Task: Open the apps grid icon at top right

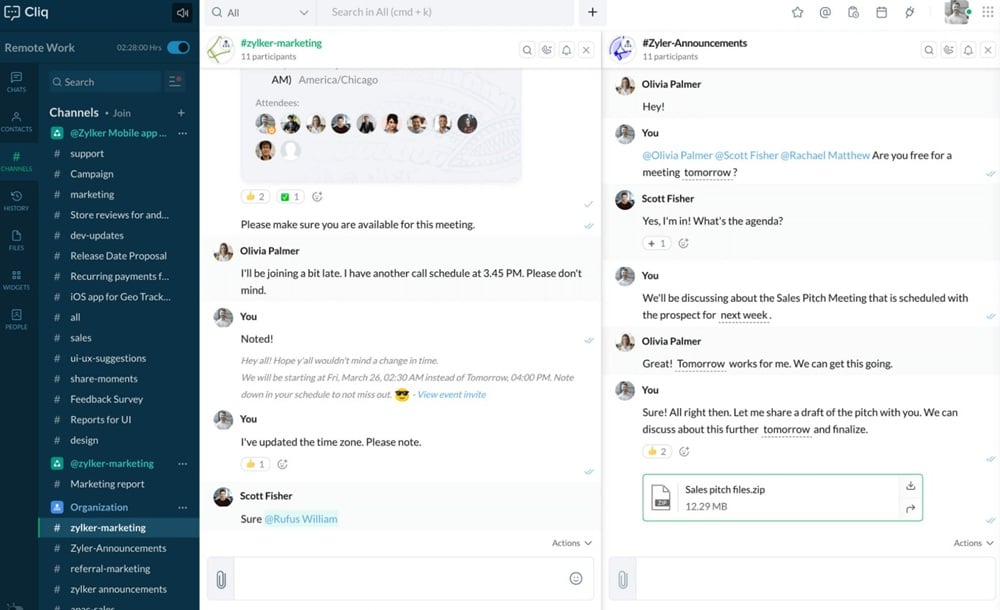Action: [988, 12]
